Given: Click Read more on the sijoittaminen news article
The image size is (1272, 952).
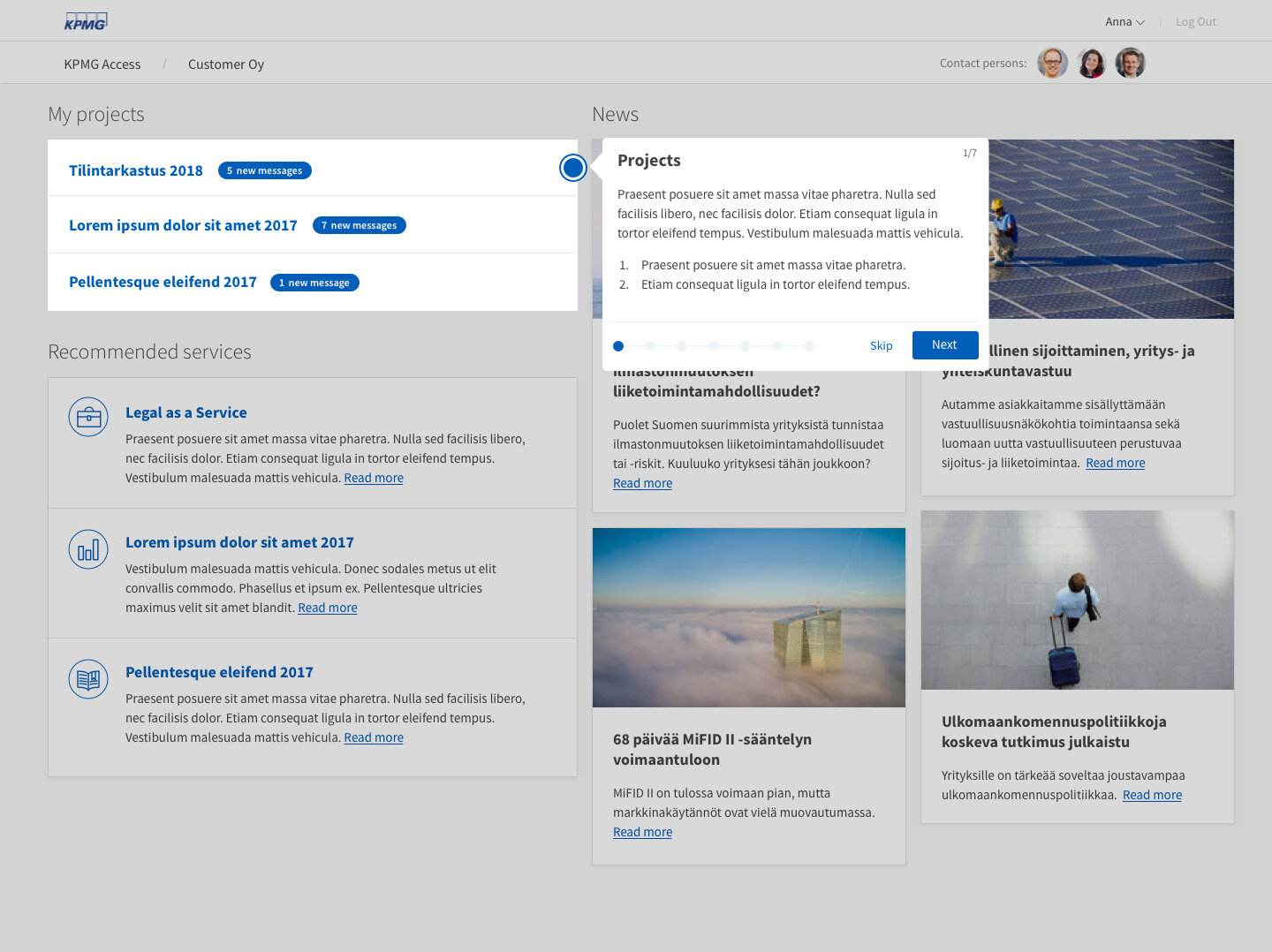Looking at the screenshot, I should 1116,463.
